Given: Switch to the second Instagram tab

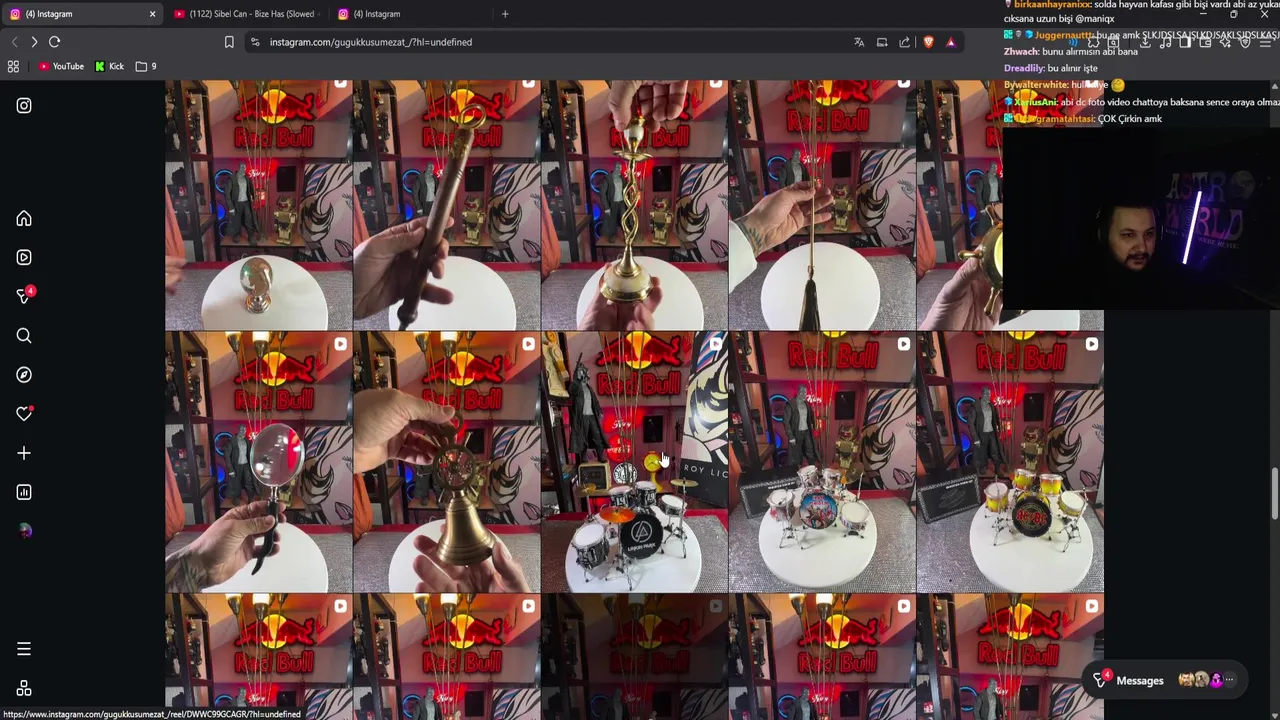Looking at the screenshot, I should point(410,14).
